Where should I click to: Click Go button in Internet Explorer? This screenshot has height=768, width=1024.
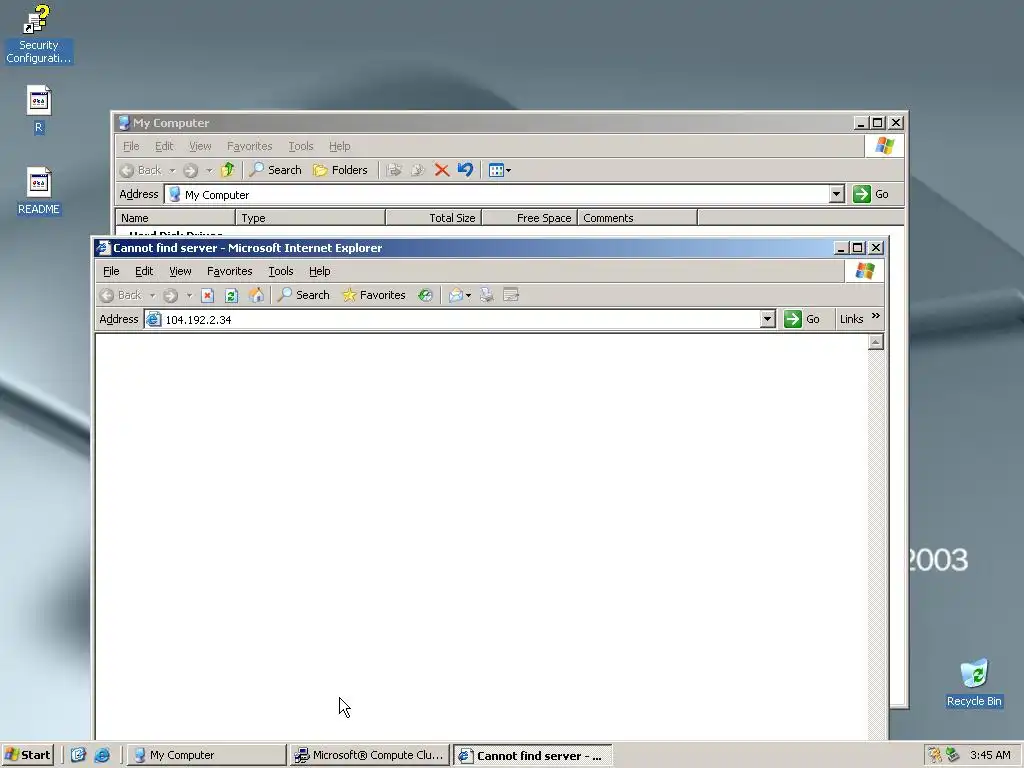[802, 319]
